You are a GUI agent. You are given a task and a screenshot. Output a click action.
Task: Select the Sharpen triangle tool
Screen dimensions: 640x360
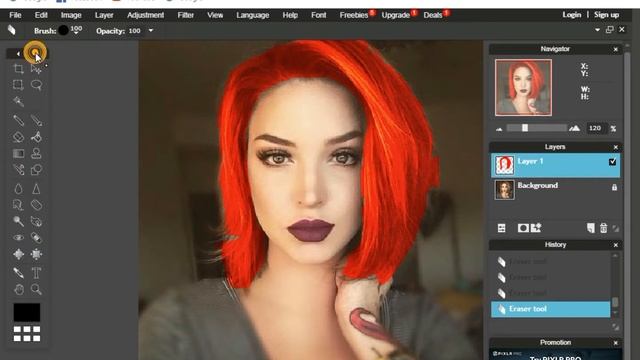pyautogui.click(x=36, y=189)
